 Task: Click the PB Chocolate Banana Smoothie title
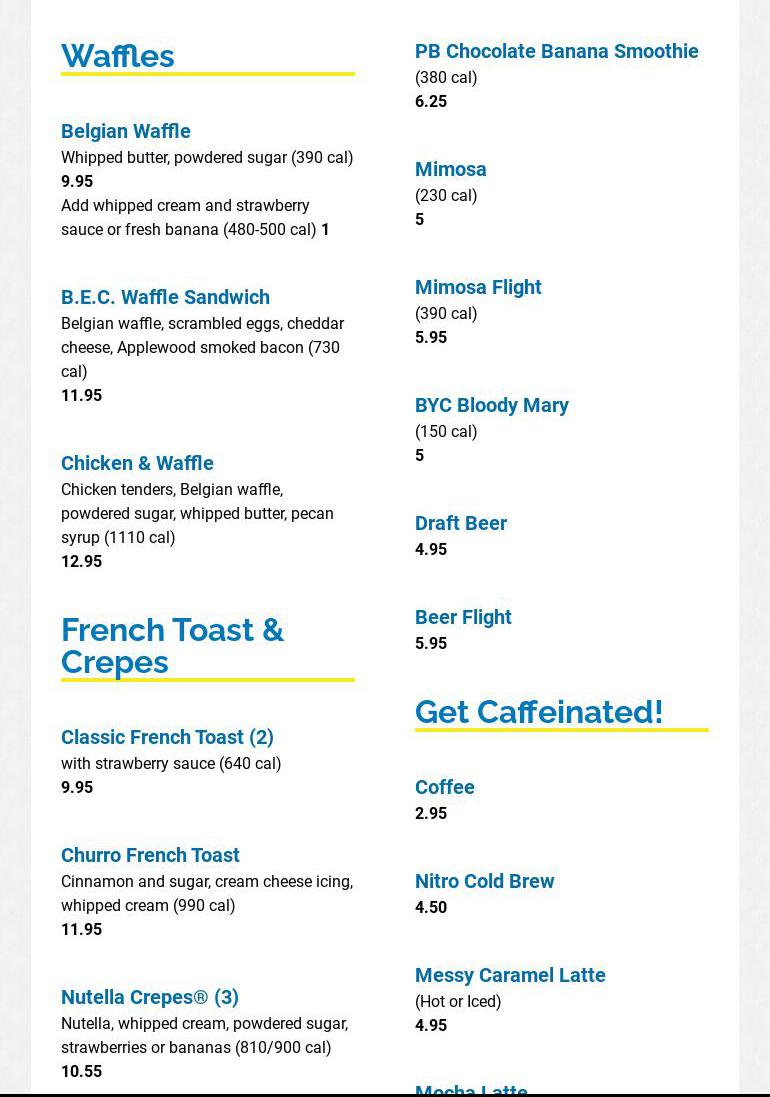click(x=556, y=51)
